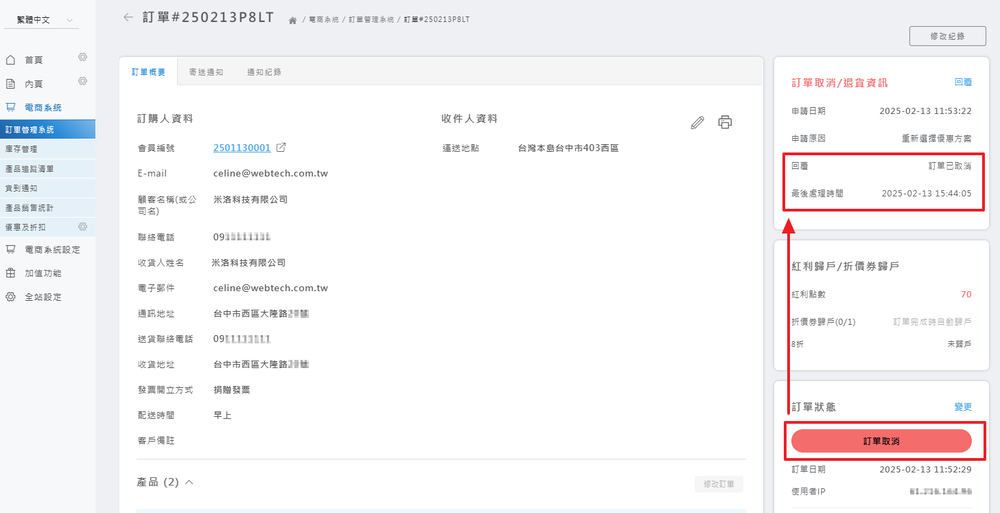Click the back arrow beside 訂單#250213P8LT
The width and height of the screenshot is (1000, 513).
coord(127,17)
